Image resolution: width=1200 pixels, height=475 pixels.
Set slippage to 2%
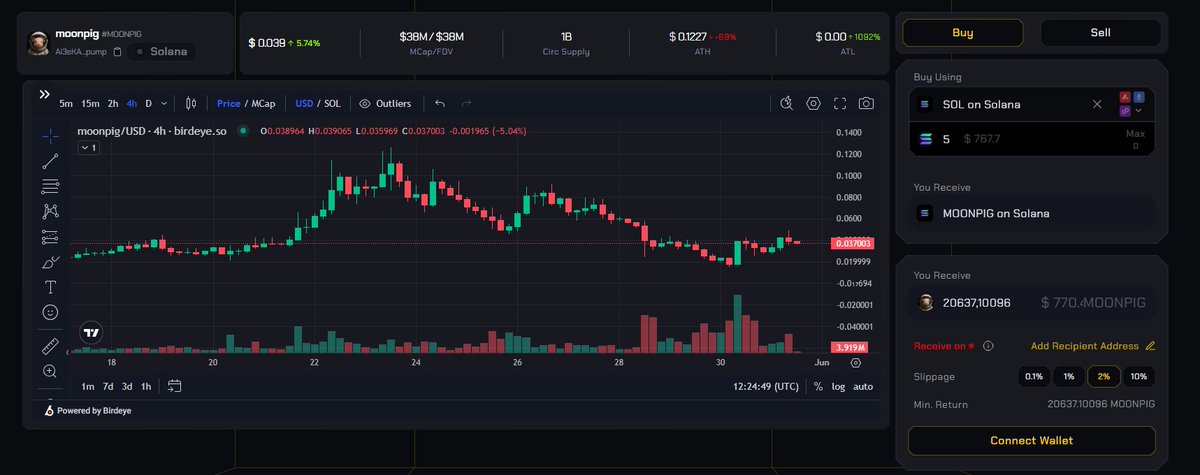1104,376
